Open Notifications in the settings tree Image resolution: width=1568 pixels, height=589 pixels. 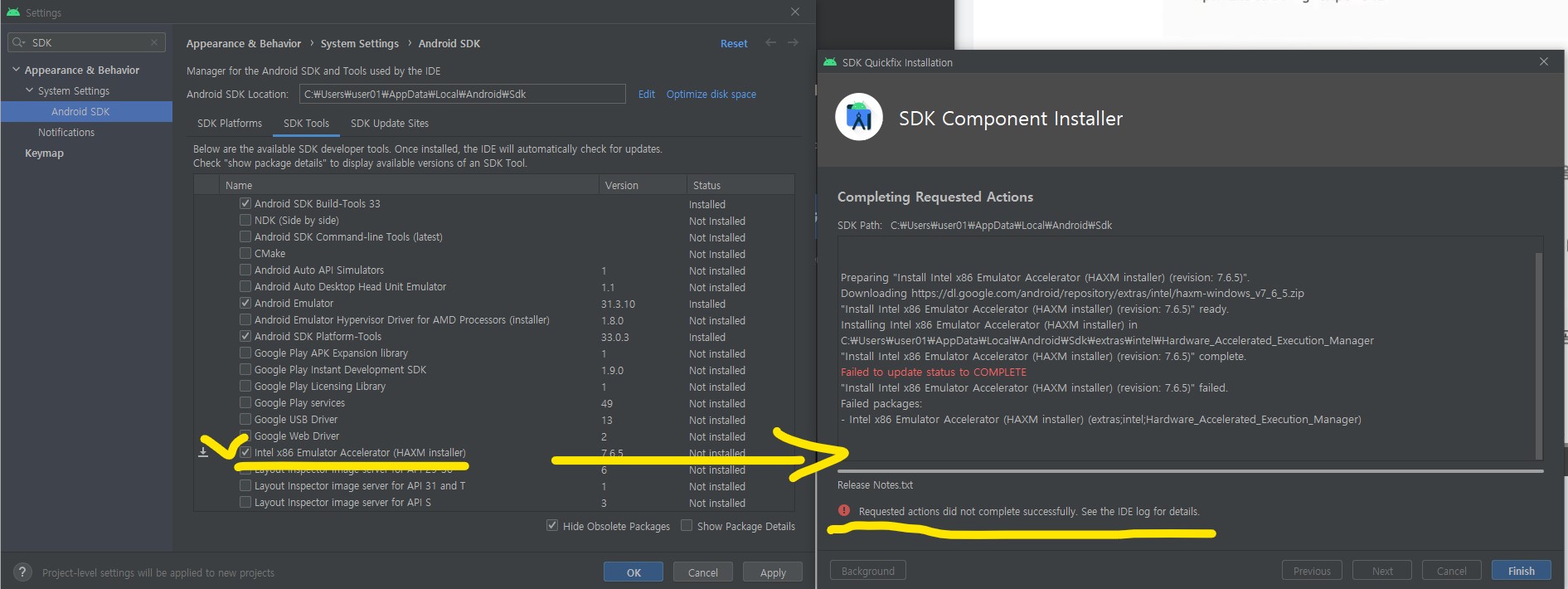(66, 132)
